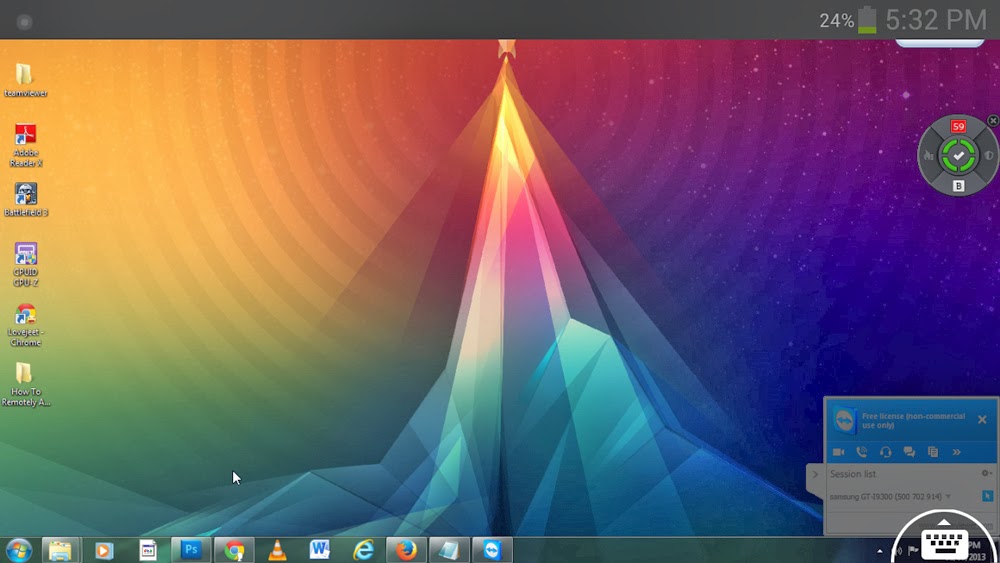Launch the Lovejeet - Chrome shortcut
This screenshot has width=1000, height=563.
click(26, 325)
